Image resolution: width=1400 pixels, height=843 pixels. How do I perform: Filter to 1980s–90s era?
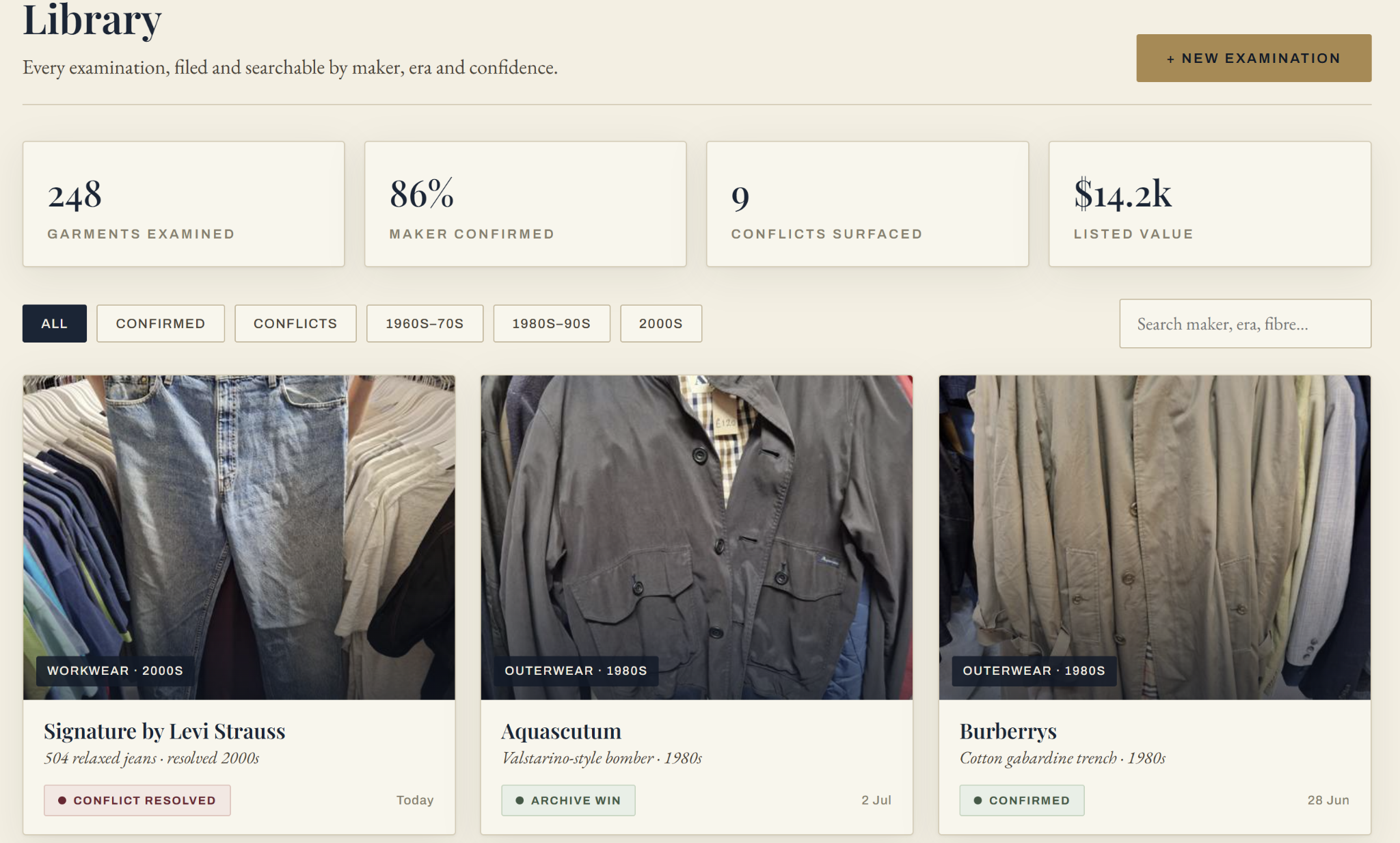pos(552,323)
